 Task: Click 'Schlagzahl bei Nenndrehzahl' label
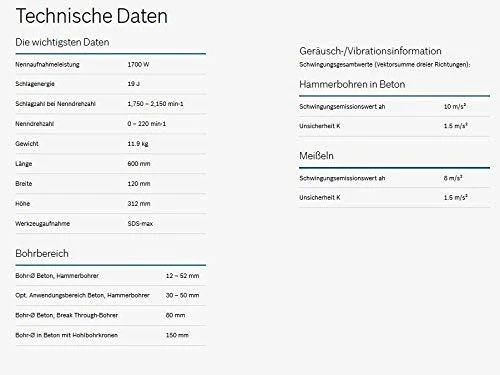pos(55,104)
